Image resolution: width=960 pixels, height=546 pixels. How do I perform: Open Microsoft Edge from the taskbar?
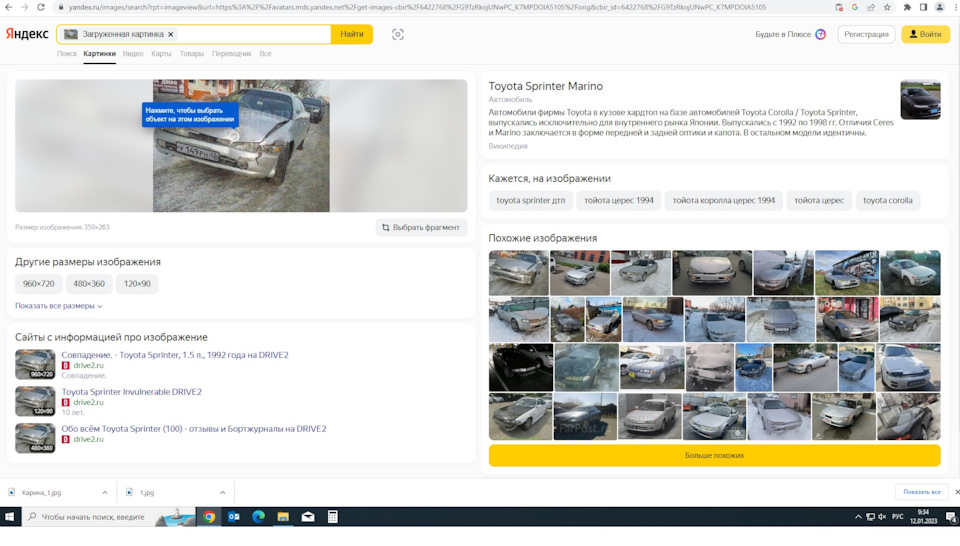point(258,517)
